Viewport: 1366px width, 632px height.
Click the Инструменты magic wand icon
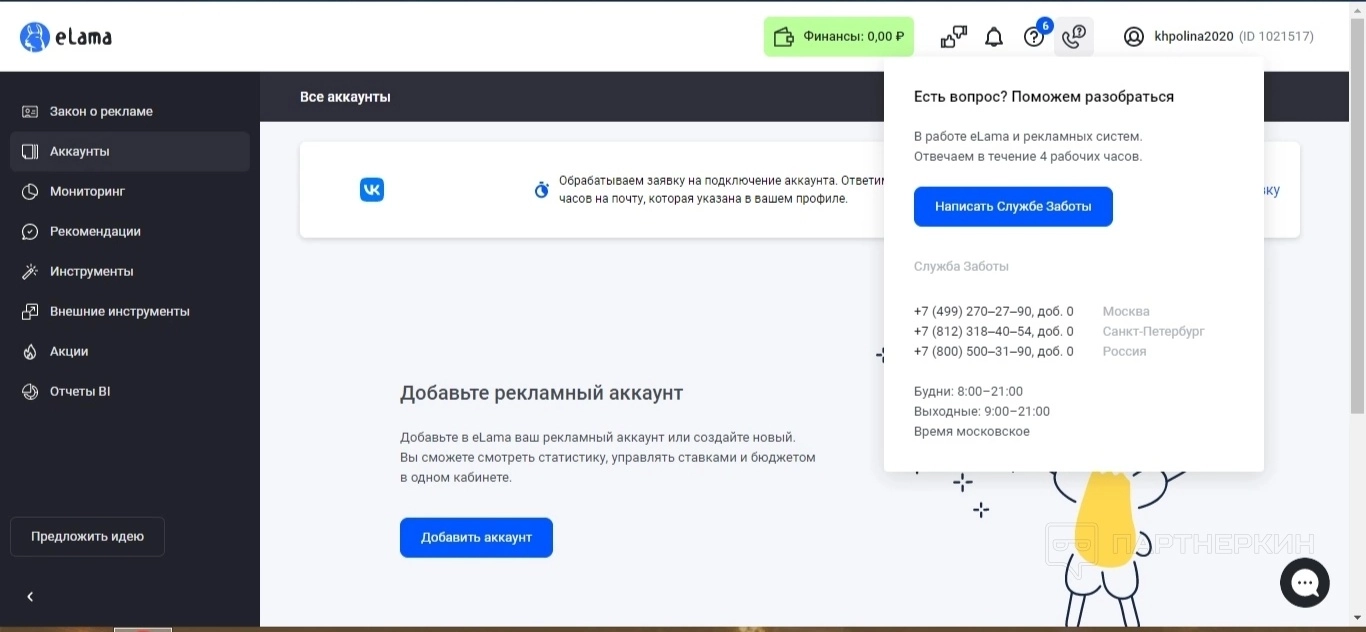click(30, 272)
